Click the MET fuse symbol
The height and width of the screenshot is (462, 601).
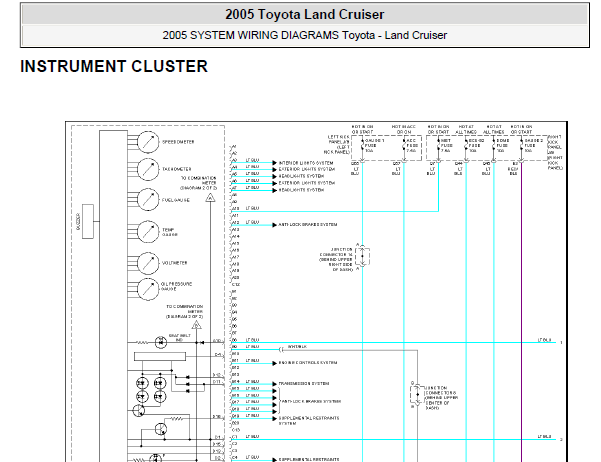pos(438,147)
